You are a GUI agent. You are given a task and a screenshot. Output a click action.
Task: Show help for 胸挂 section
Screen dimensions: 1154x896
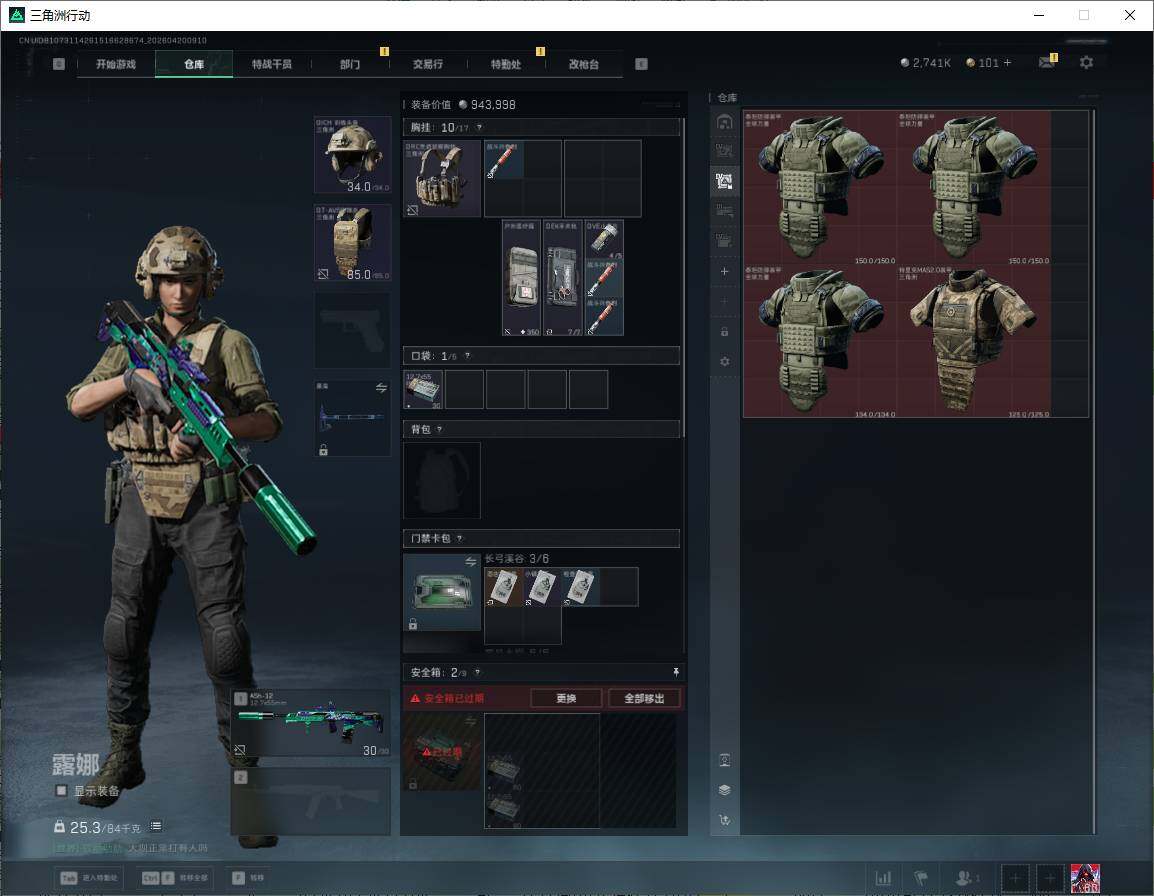pos(479,127)
